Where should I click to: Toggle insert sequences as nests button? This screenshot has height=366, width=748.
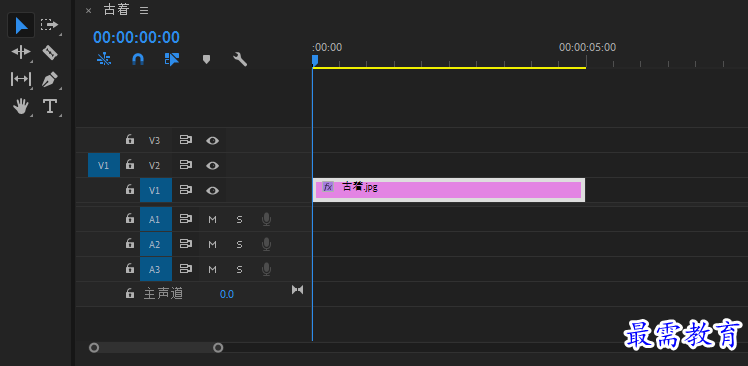(104, 59)
